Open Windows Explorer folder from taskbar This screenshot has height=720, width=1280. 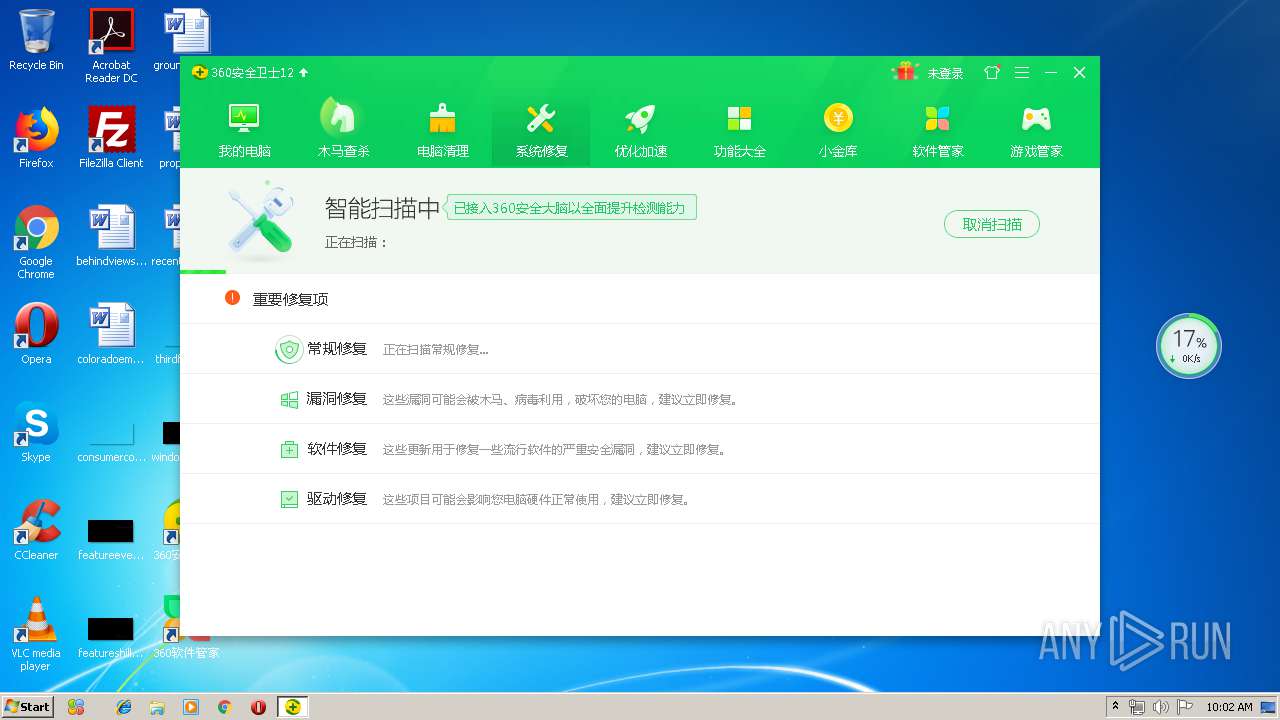pyautogui.click(x=157, y=707)
